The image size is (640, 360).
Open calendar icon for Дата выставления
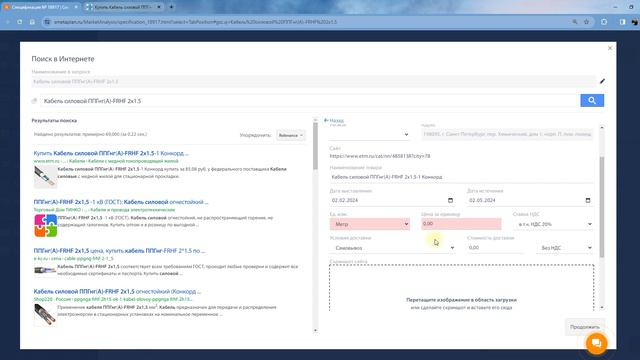[450, 200]
